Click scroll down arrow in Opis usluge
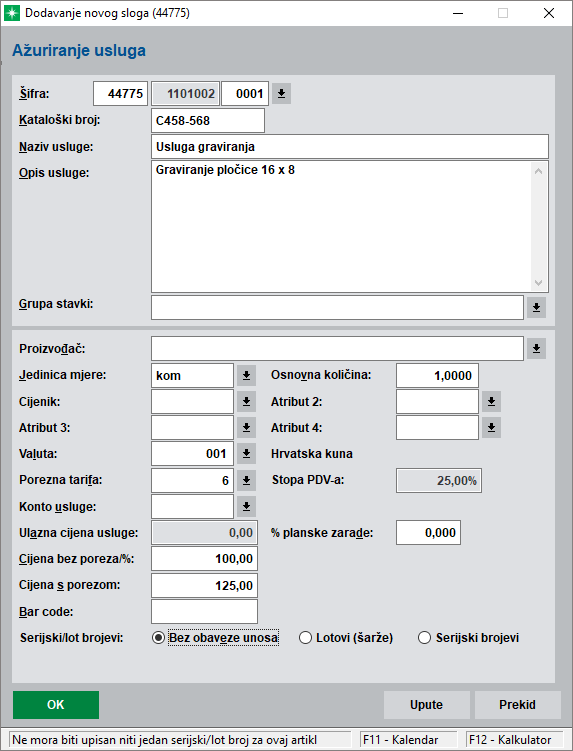 [x=539, y=283]
